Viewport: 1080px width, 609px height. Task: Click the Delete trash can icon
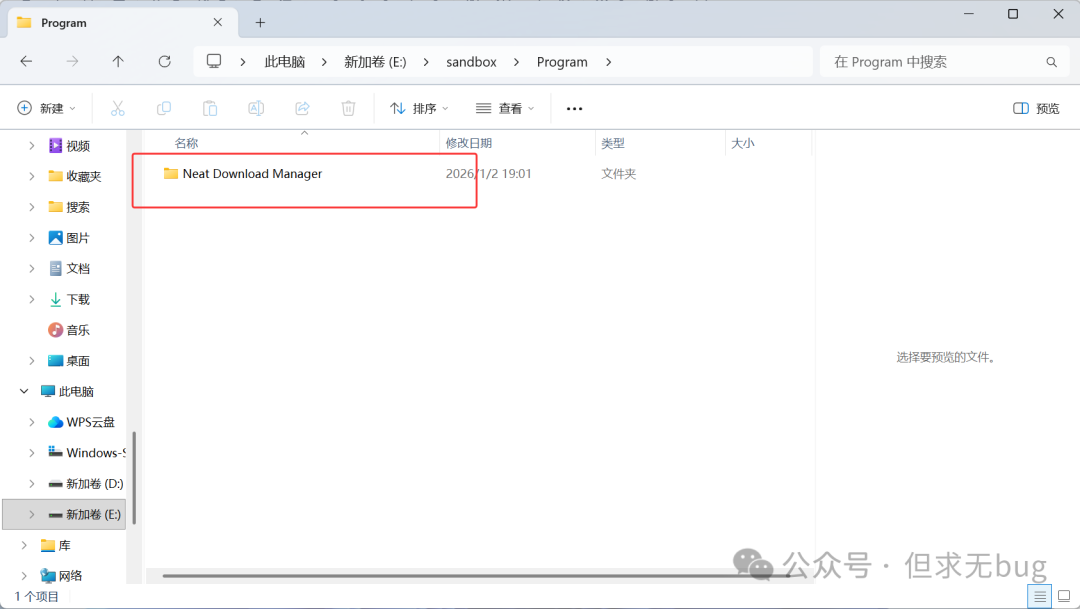(x=348, y=108)
